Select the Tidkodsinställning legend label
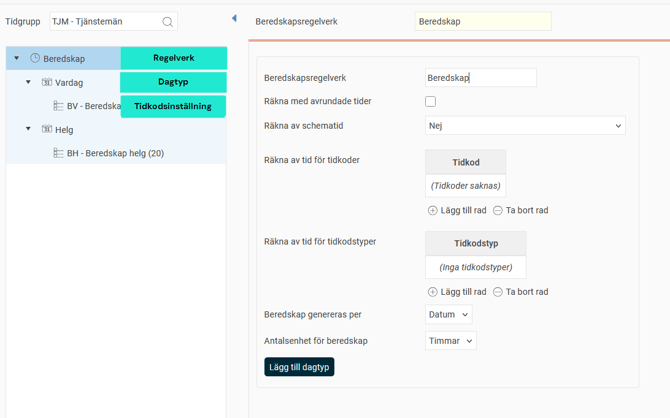Image resolution: width=670 pixels, height=418 pixels. coord(173,106)
